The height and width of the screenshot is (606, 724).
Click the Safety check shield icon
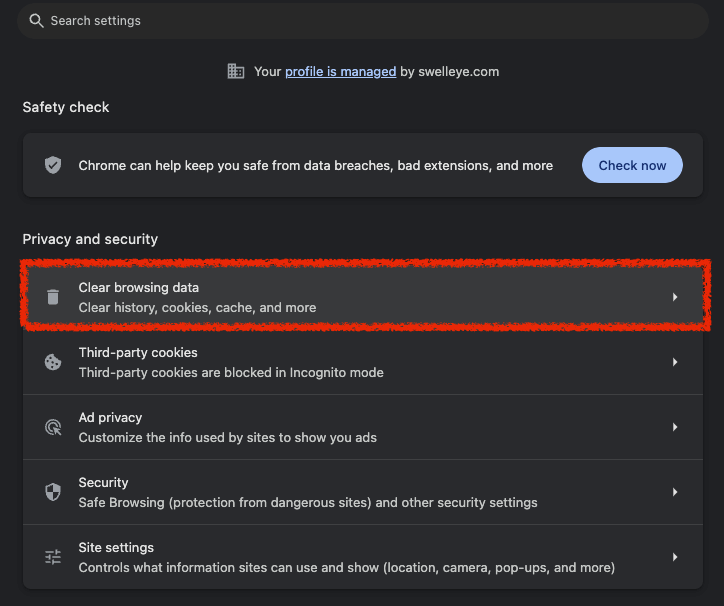pos(53,166)
